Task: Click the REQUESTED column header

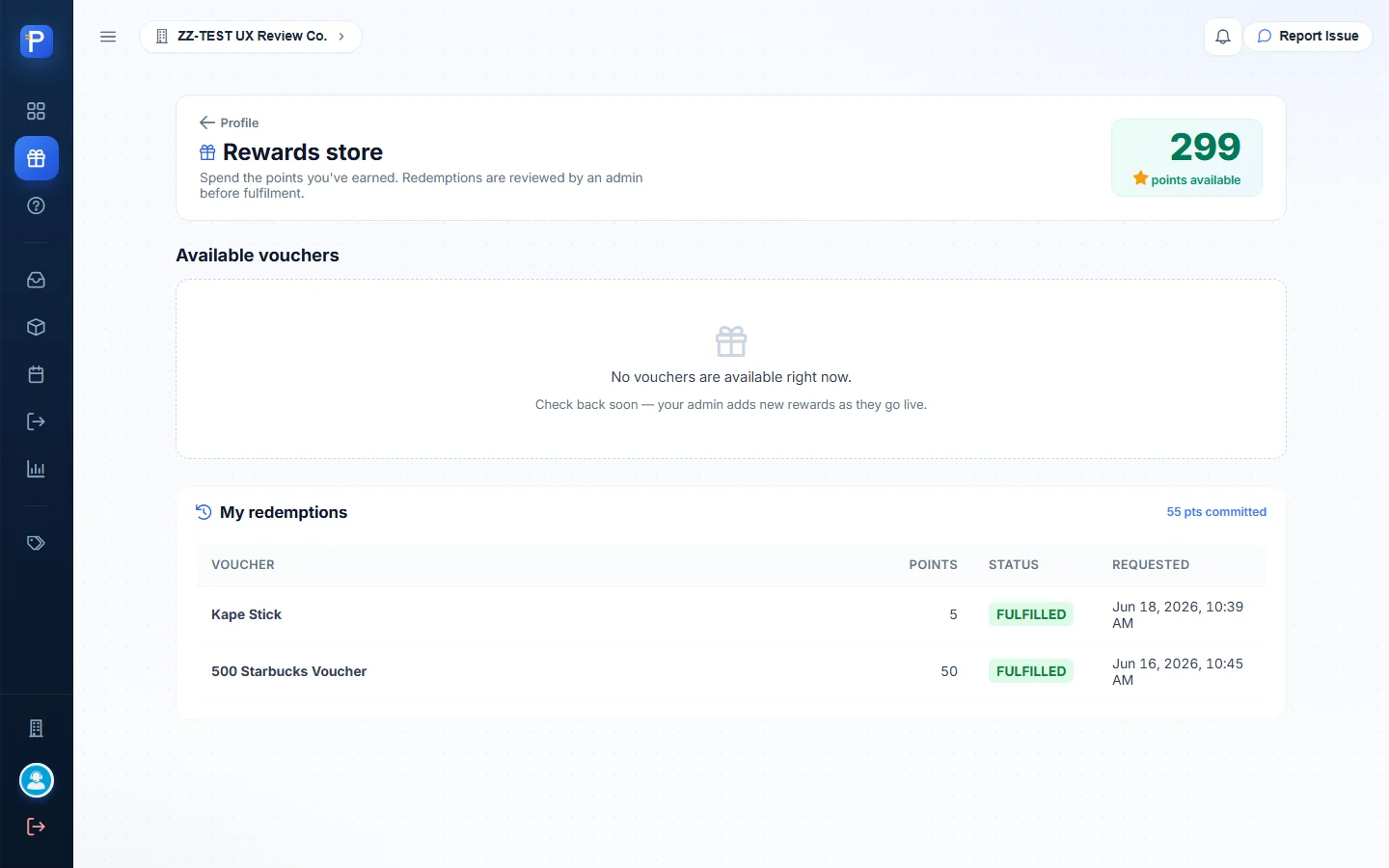Action: [1151, 565]
